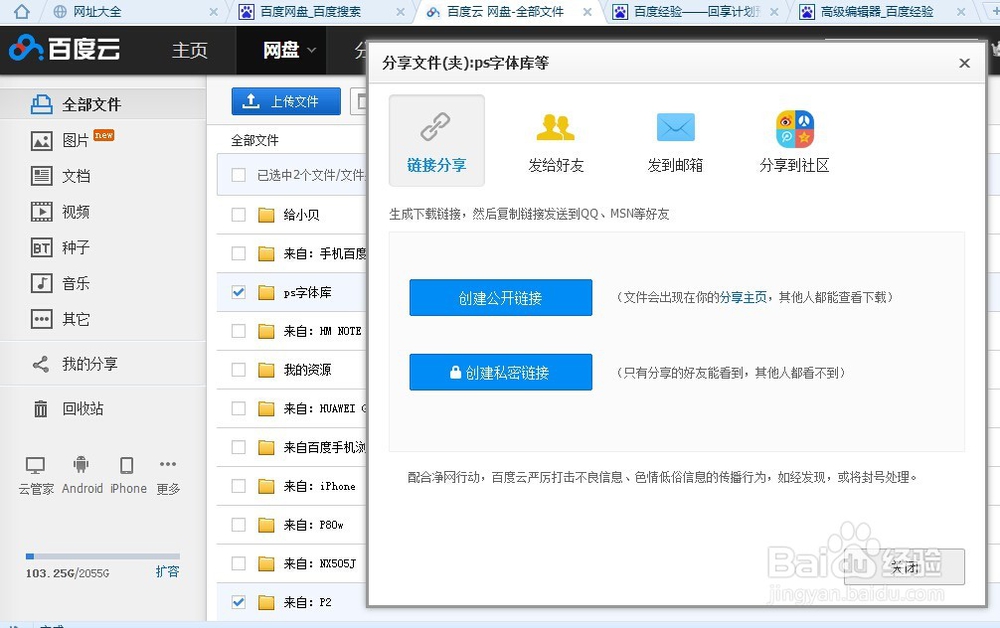Open the 来自: P2 folder name
This screenshot has width=1000, height=628.
[307, 602]
